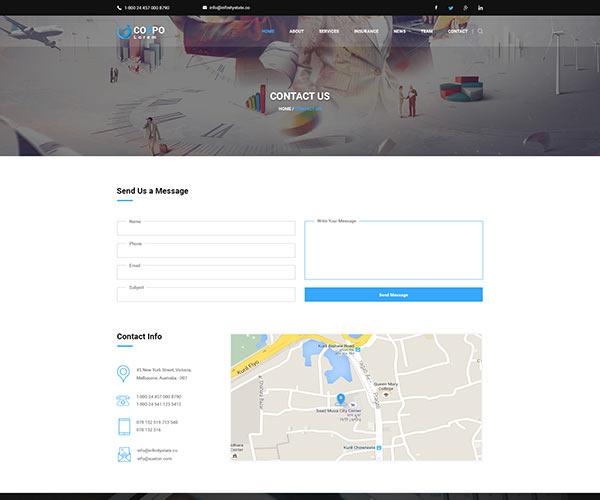600x500 pixels.
Task: Click the email address in top bar
Action: (230, 8)
